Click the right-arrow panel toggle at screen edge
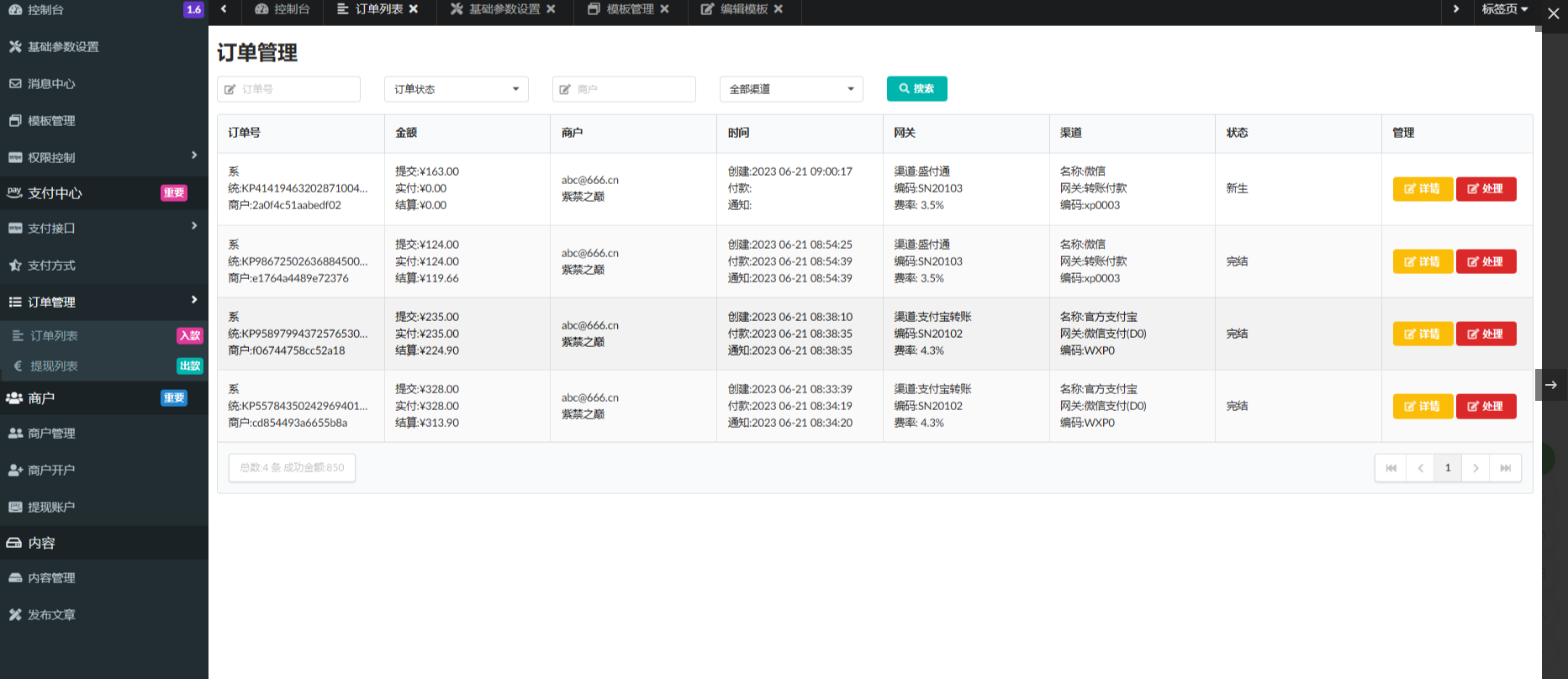 [1551, 385]
